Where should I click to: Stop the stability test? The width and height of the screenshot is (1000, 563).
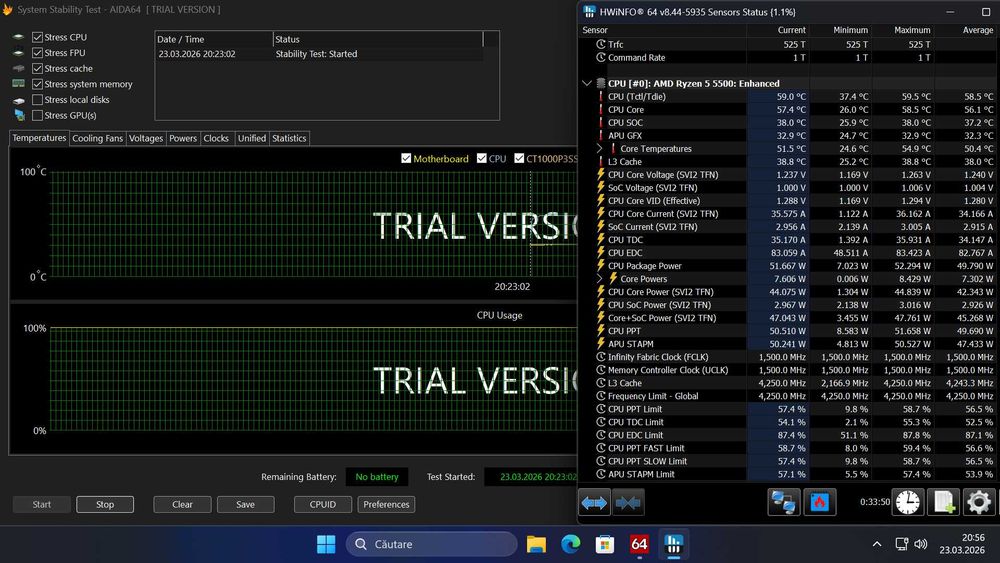point(105,504)
